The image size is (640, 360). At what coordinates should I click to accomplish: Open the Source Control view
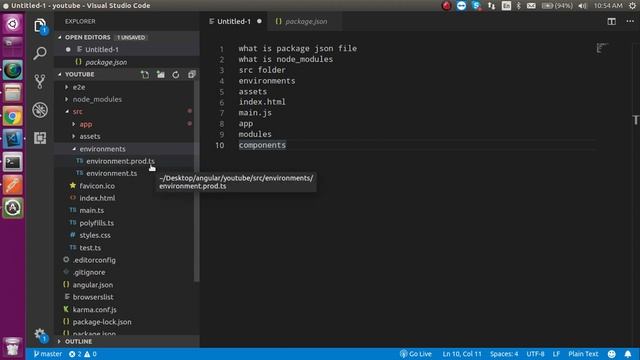tap(40, 81)
